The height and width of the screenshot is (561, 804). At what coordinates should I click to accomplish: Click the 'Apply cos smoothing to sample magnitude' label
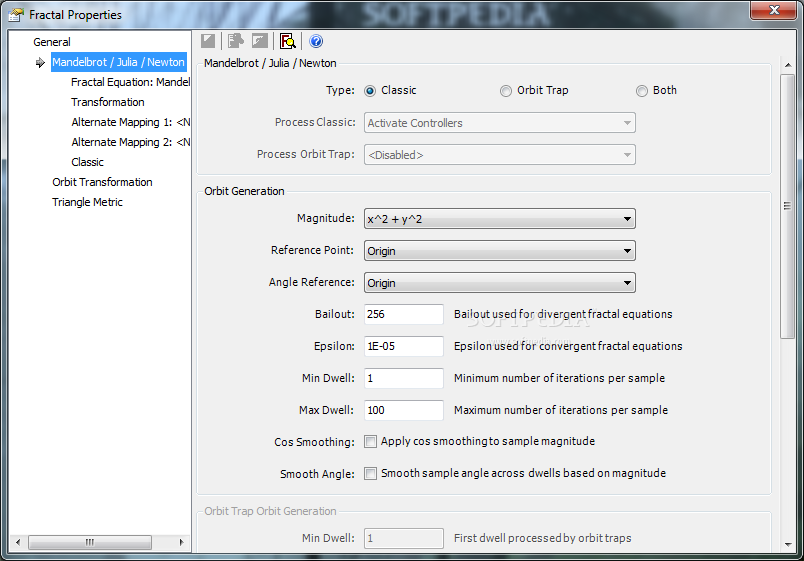tap(488, 442)
